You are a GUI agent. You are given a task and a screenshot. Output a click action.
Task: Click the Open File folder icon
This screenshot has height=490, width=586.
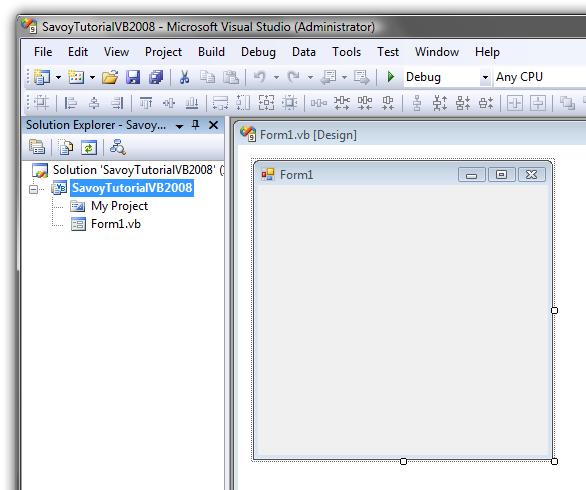point(110,77)
